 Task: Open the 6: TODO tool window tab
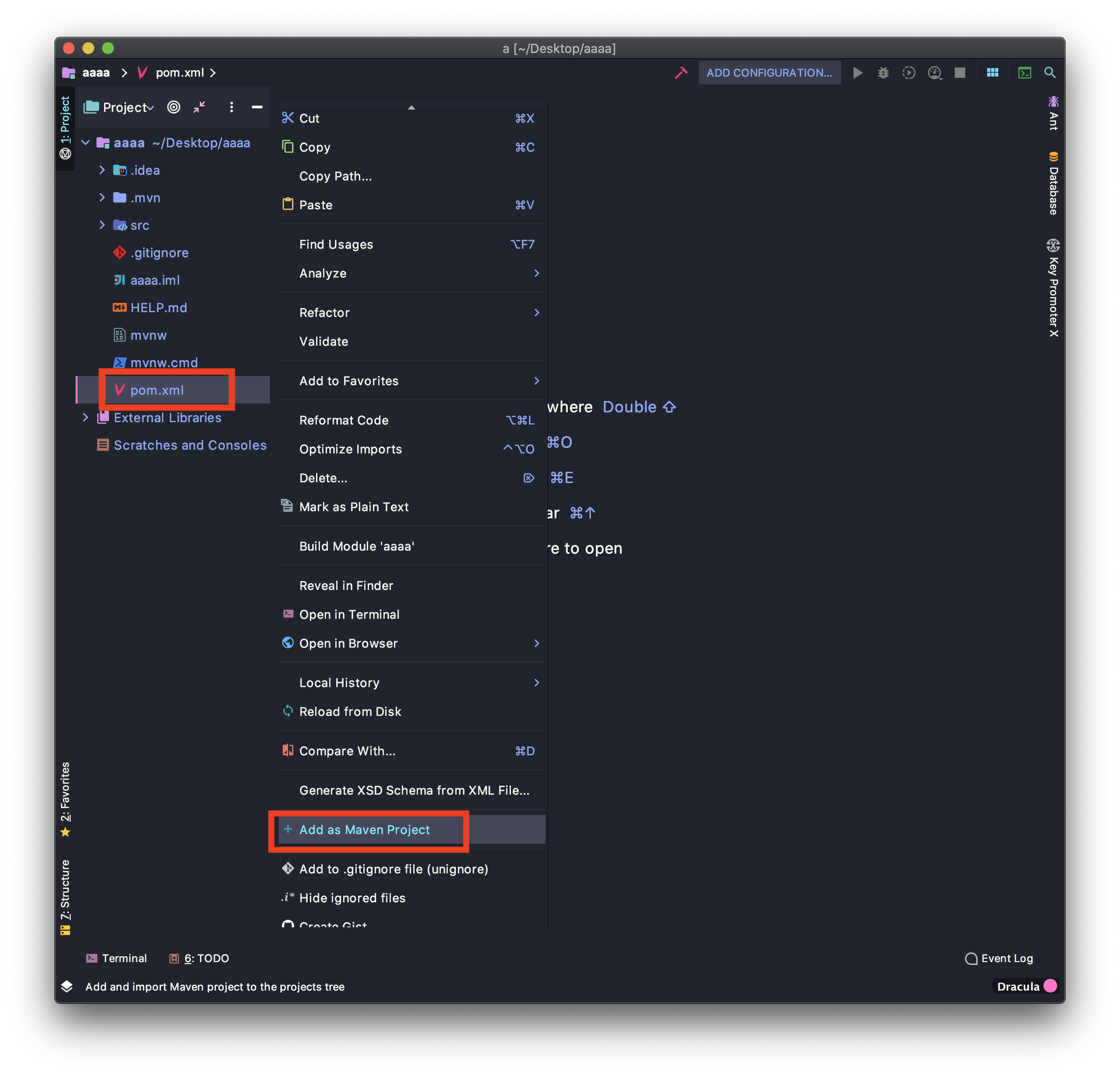click(199, 958)
